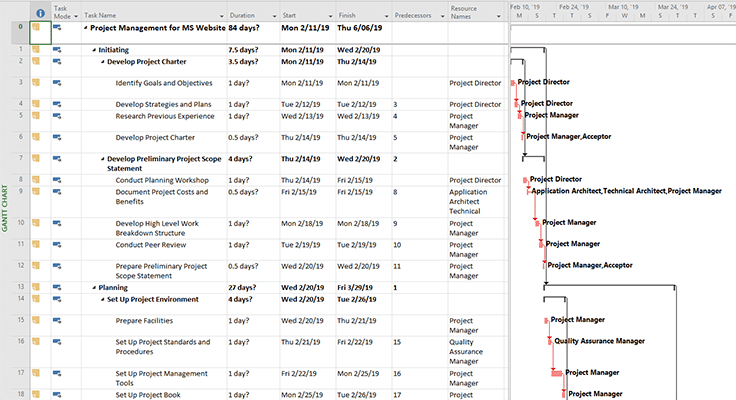The width and height of the screenshot is (736, 400).
Task: Click the auto-schedule task mode icon for Initiating
Action: [57, 49]
